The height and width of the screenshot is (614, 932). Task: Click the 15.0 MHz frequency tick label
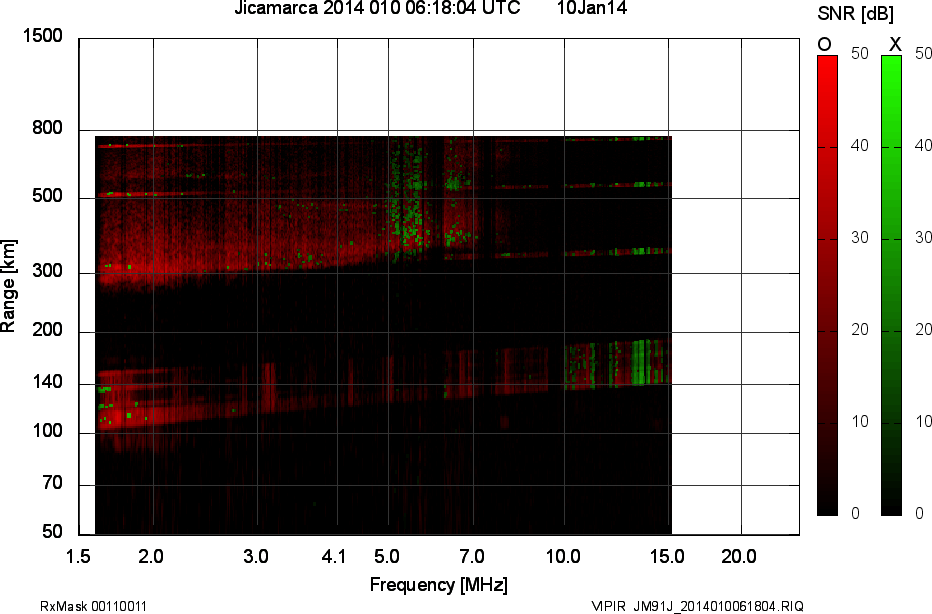[667, 557]
